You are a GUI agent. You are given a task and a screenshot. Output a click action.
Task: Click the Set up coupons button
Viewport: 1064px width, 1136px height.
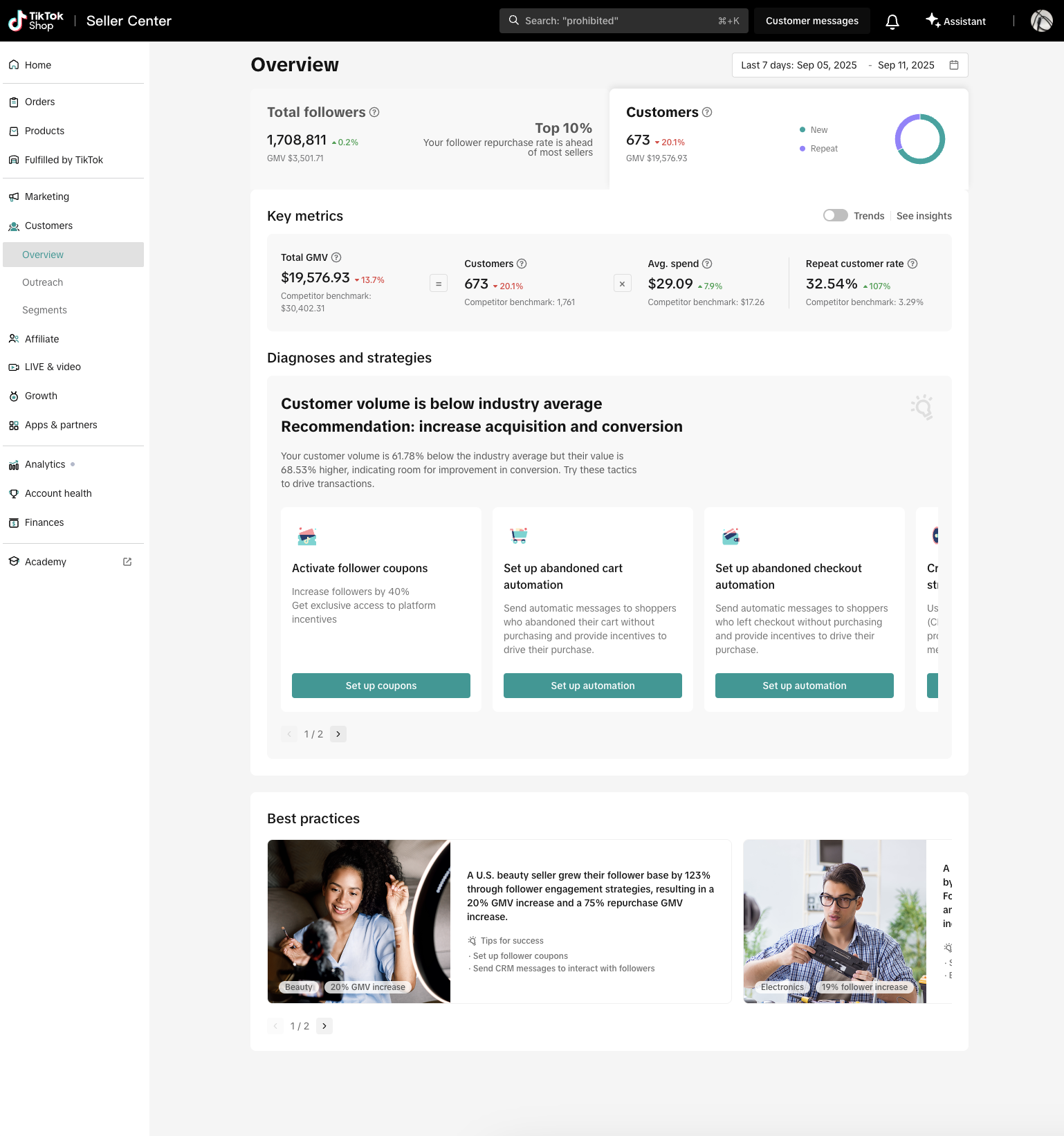pos(381,686)
